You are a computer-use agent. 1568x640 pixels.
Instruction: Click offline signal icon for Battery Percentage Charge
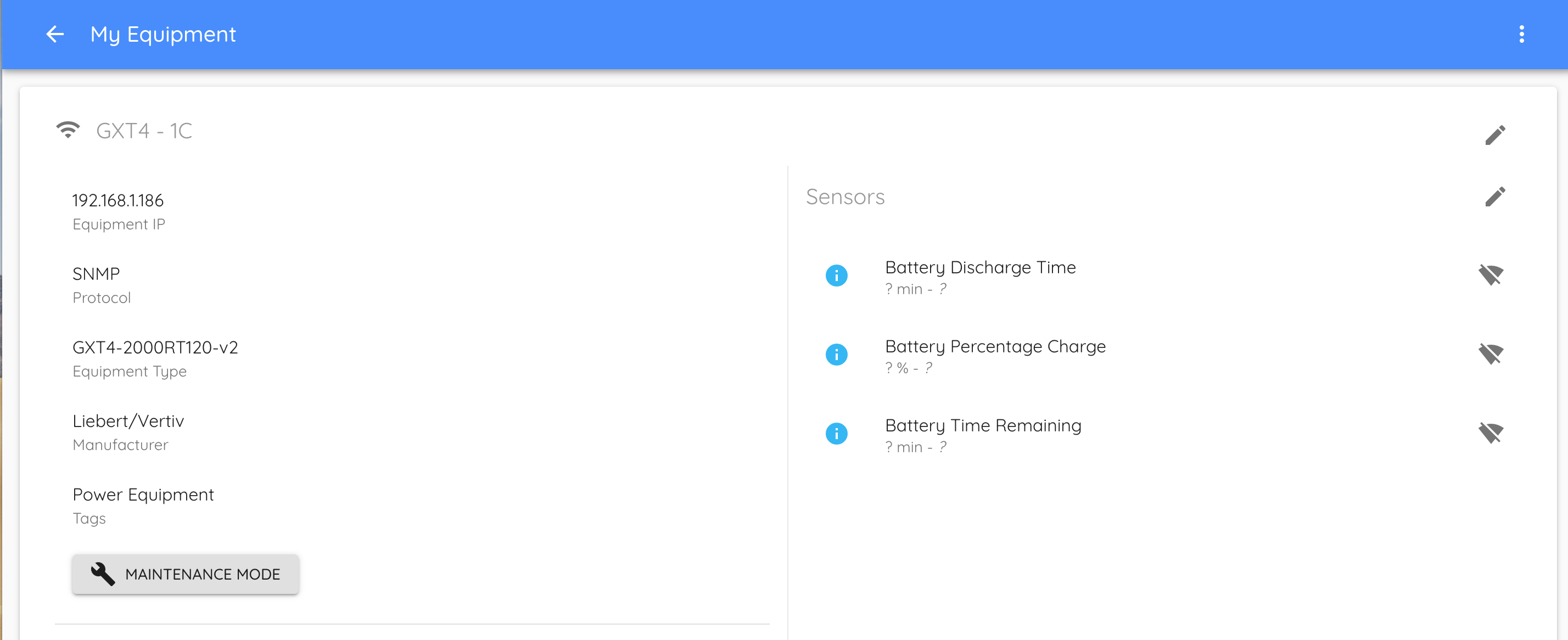[1491, 355]
